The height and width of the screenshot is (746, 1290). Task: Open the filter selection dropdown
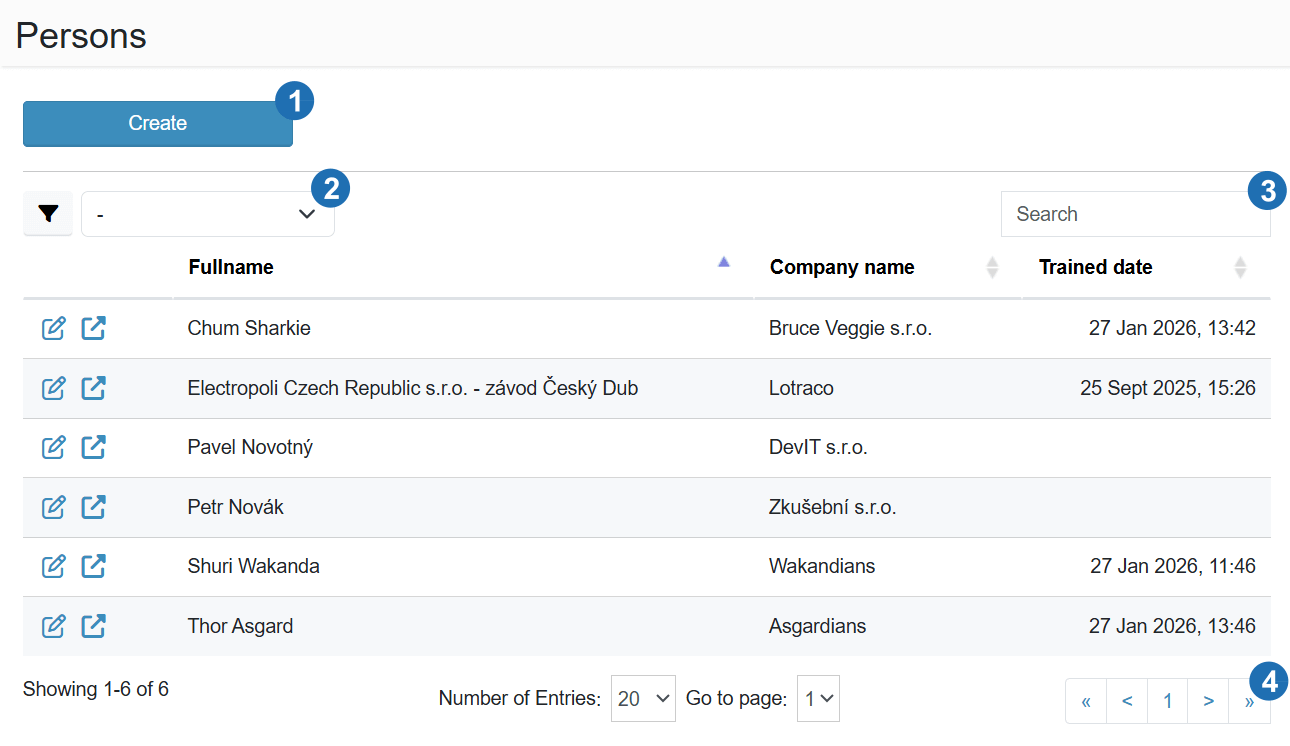tap(207, 214)
